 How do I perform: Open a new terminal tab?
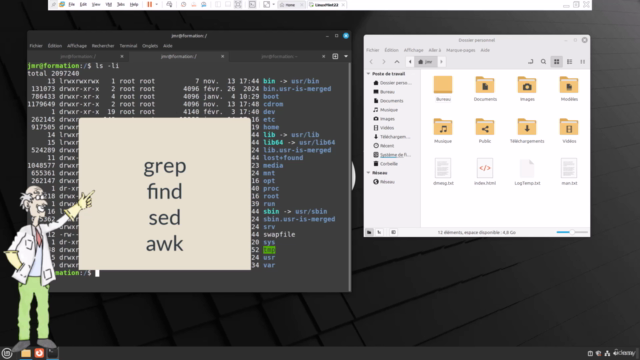tap(335, 56)
